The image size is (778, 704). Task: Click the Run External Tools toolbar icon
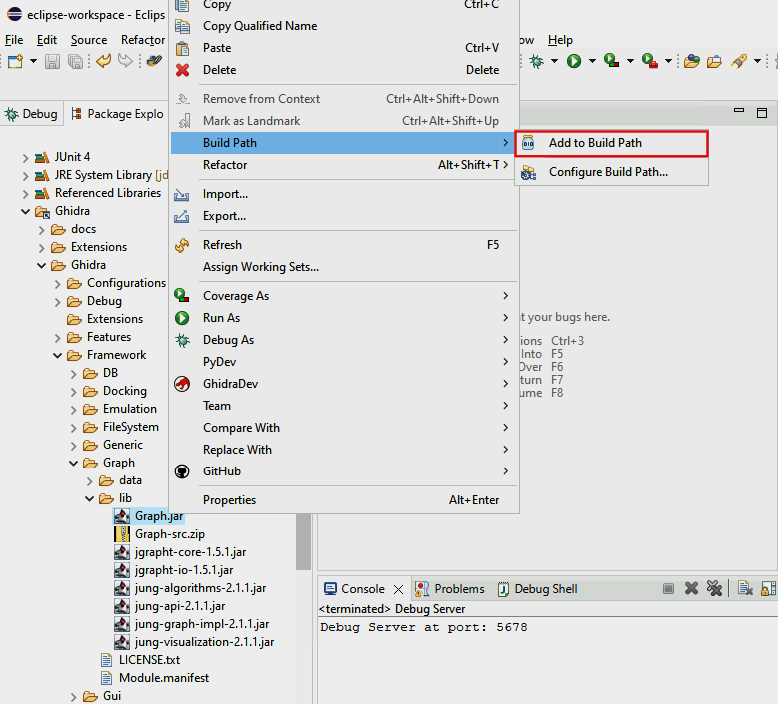coord(649,61)
